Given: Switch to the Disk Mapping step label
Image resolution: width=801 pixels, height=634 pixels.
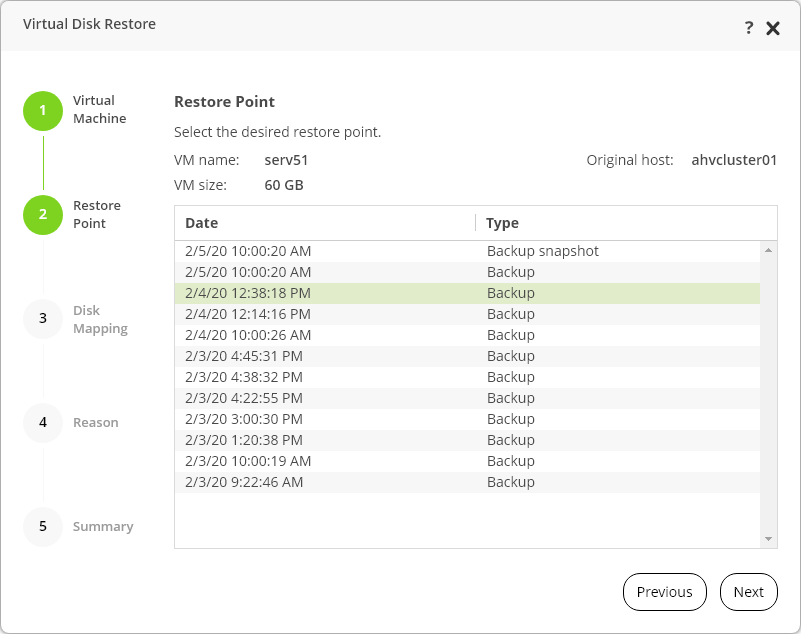Looking at the screenshot, I should point(100,319).
